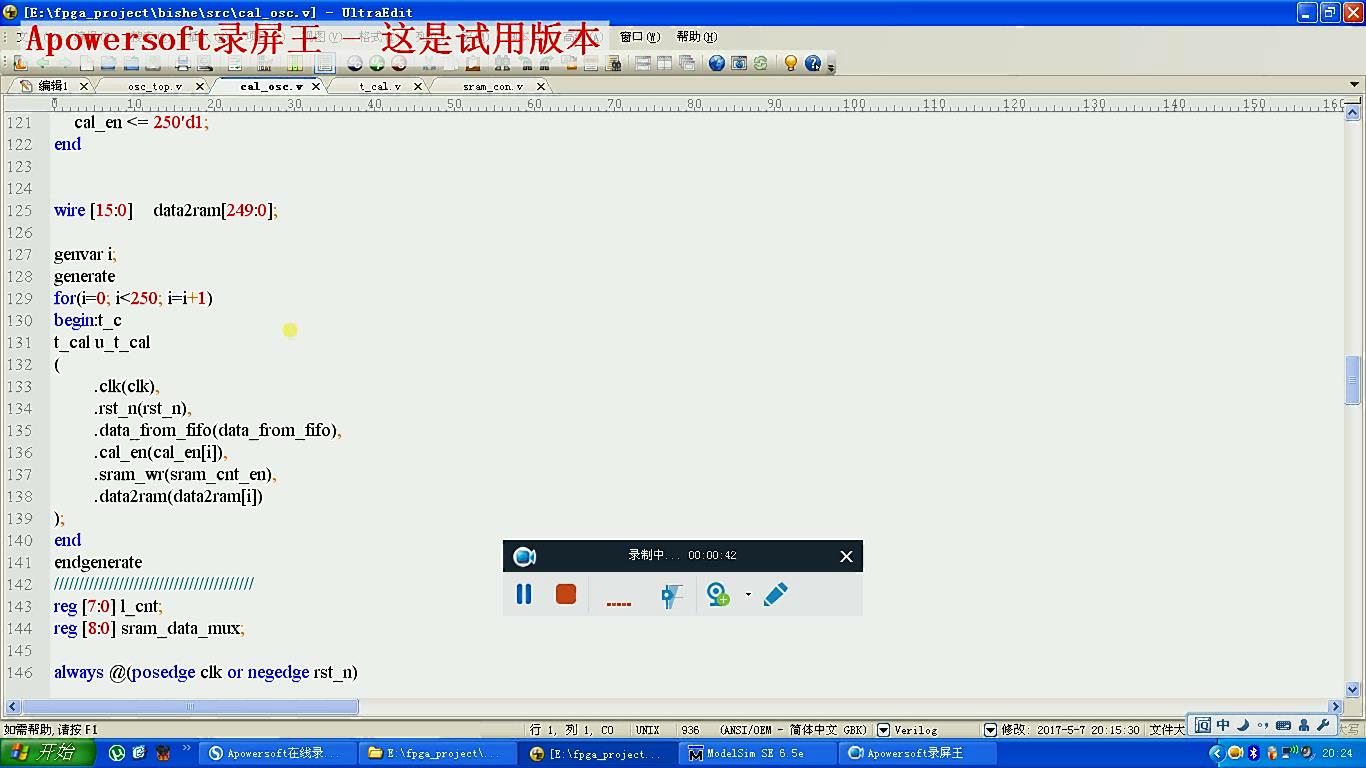The height and width of the screenshot is (768, 1366).
Task: Stop the recording with the red square
Action: tap(566, 594)
